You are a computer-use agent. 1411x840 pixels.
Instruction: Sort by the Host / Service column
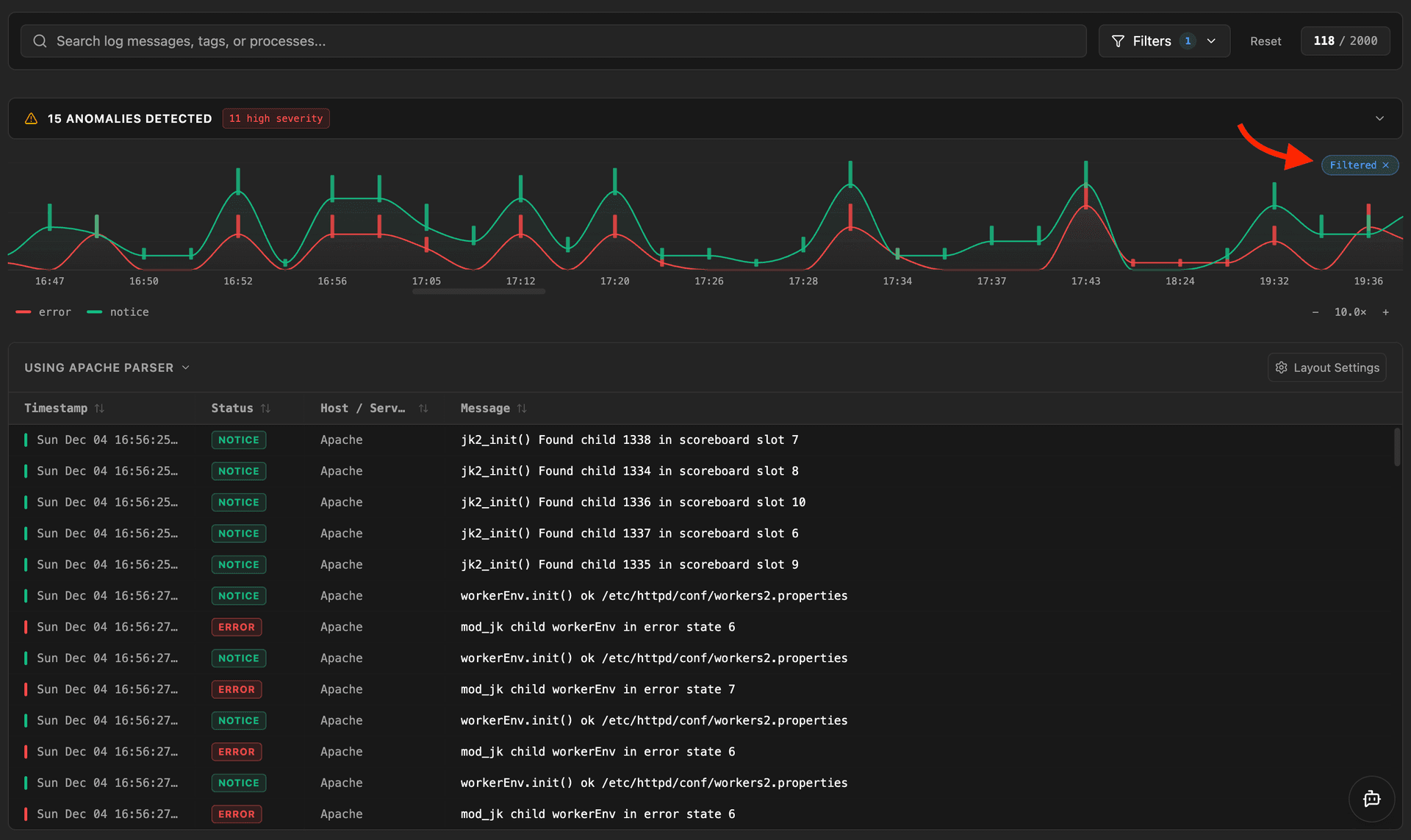pyautogui.click(x=374, y=408)
